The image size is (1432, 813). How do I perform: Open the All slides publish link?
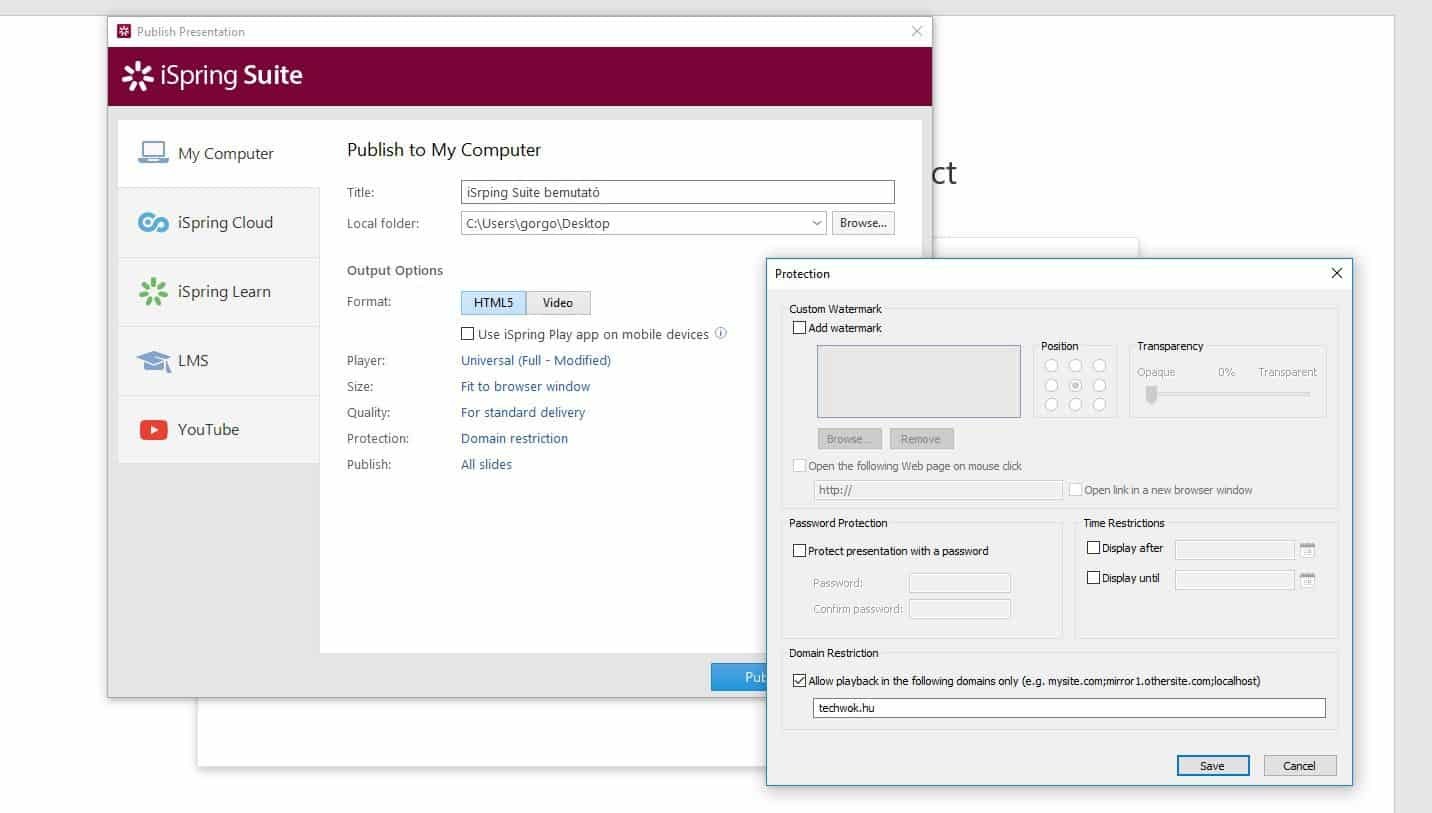pos(486,464)
